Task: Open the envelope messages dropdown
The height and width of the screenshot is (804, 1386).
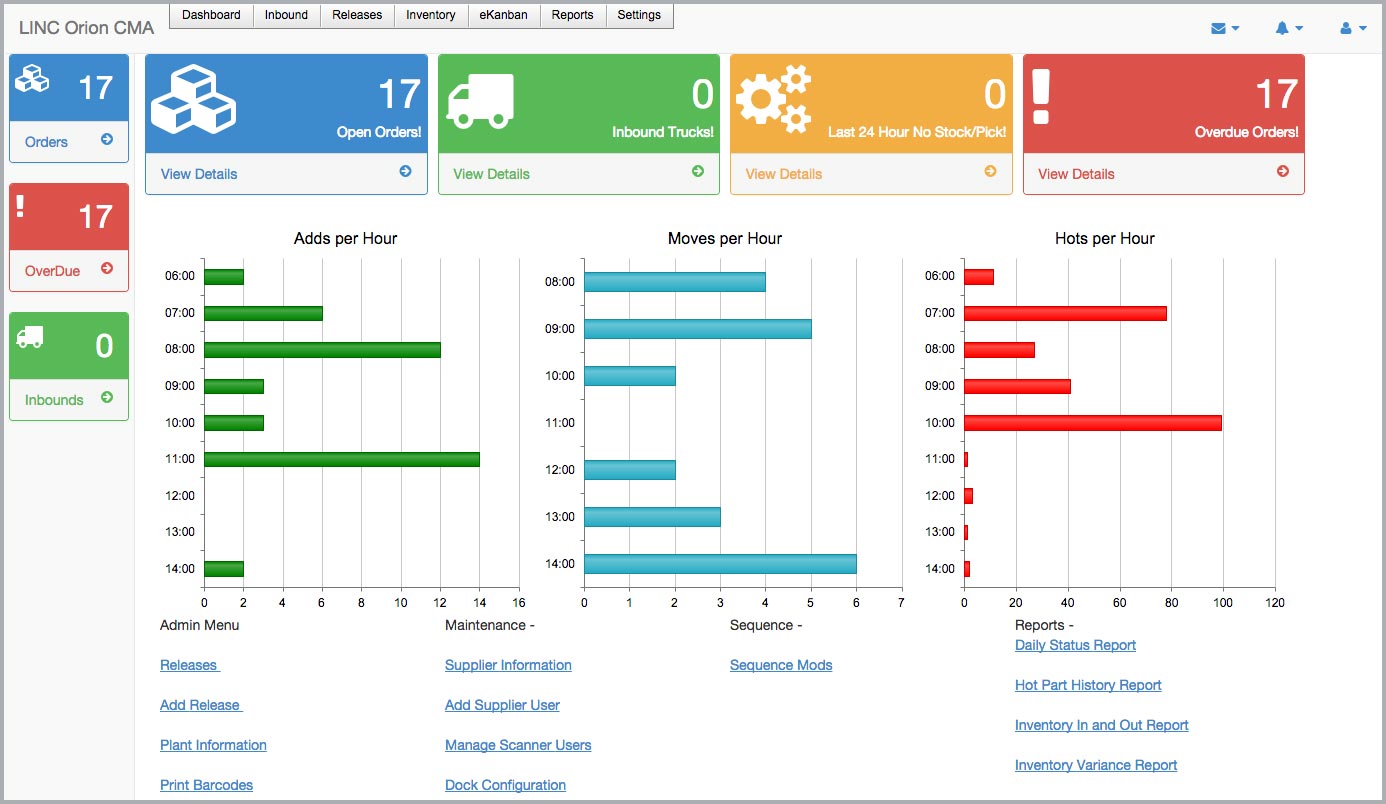Action: tap(1224, 28)
